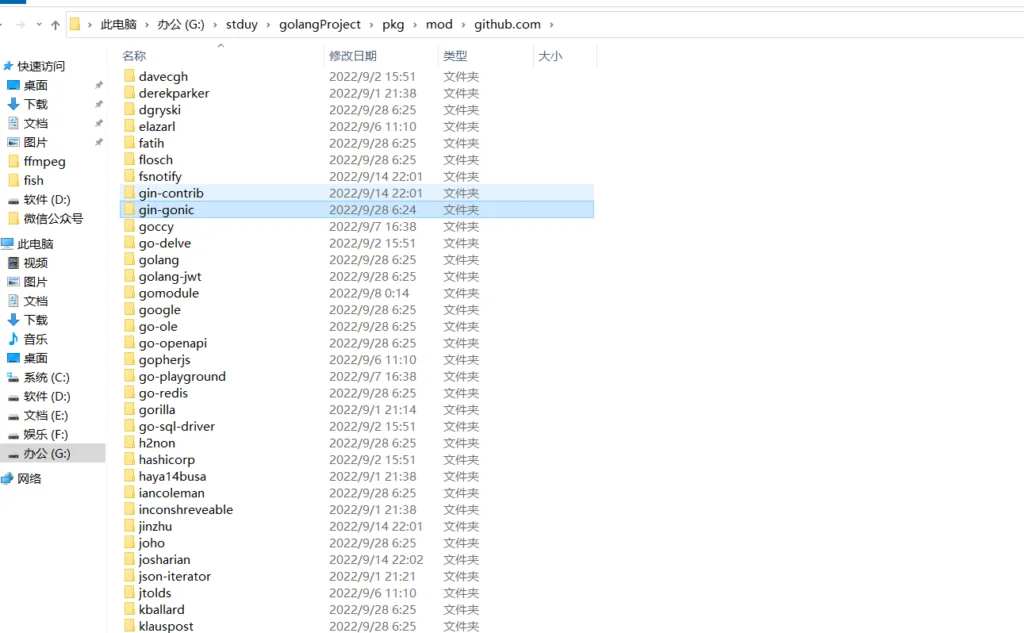Screen dimensions: 1024x633
Task: Click stduy breadcrumb segment
Action: (242, 25)
